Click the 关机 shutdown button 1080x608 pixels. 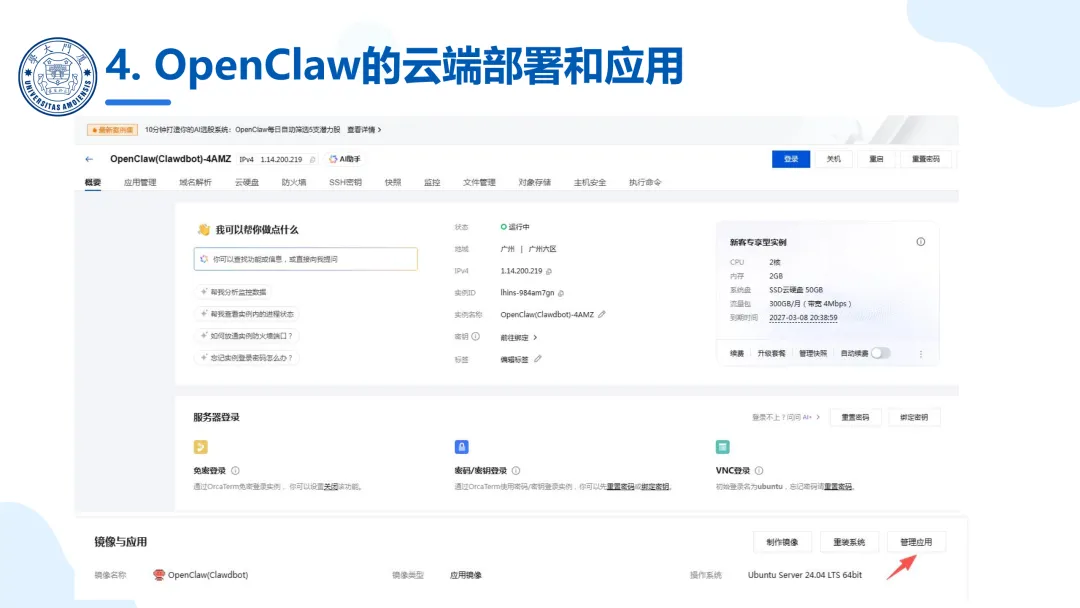pyautogui.click(x=833, y=159)
